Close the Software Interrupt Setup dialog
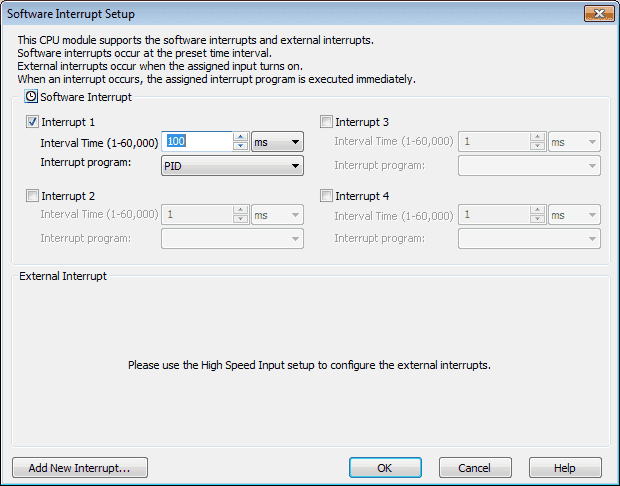The image size is (620, 486). pyautogui.click(x=599, y=14)
